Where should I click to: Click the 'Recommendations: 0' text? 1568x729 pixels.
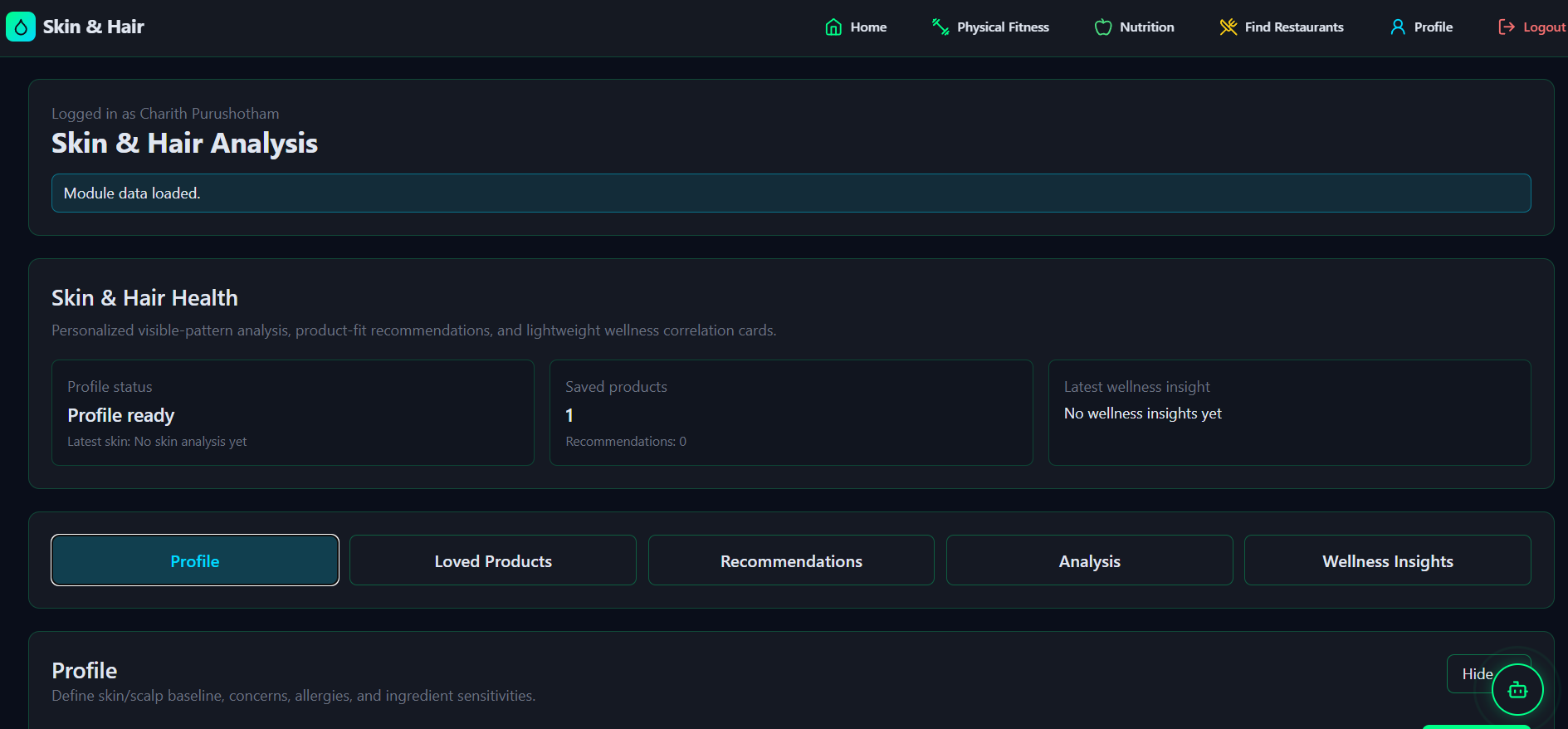pos(626,442)
